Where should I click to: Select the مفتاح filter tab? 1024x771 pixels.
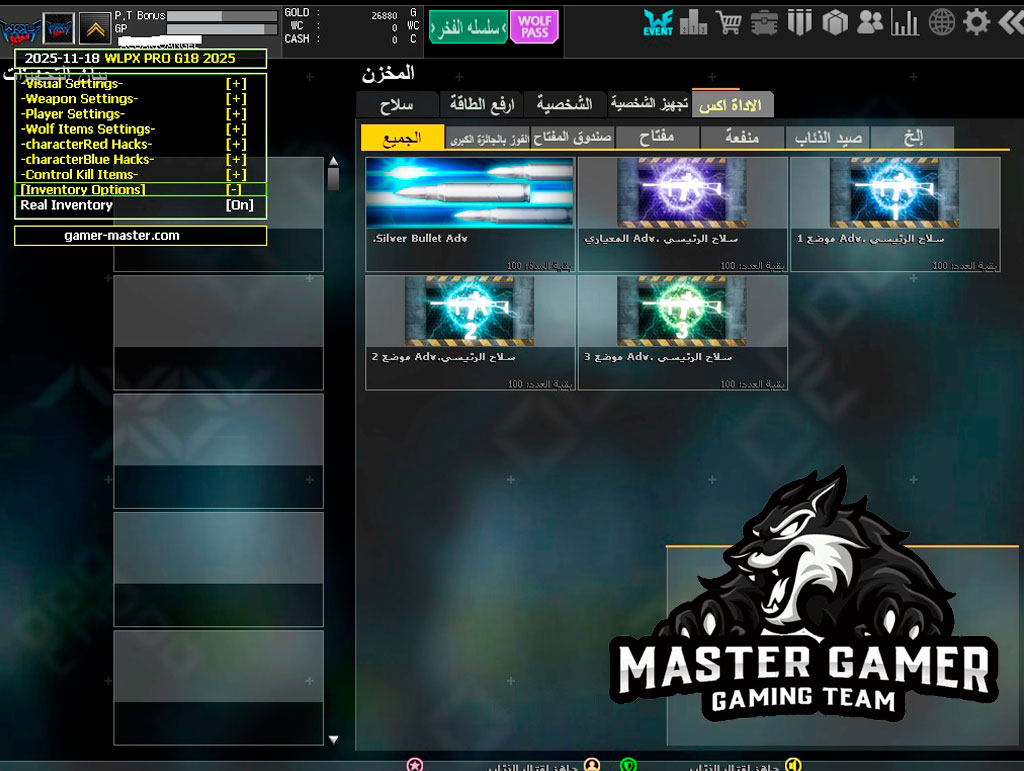[x=655, y=138]
